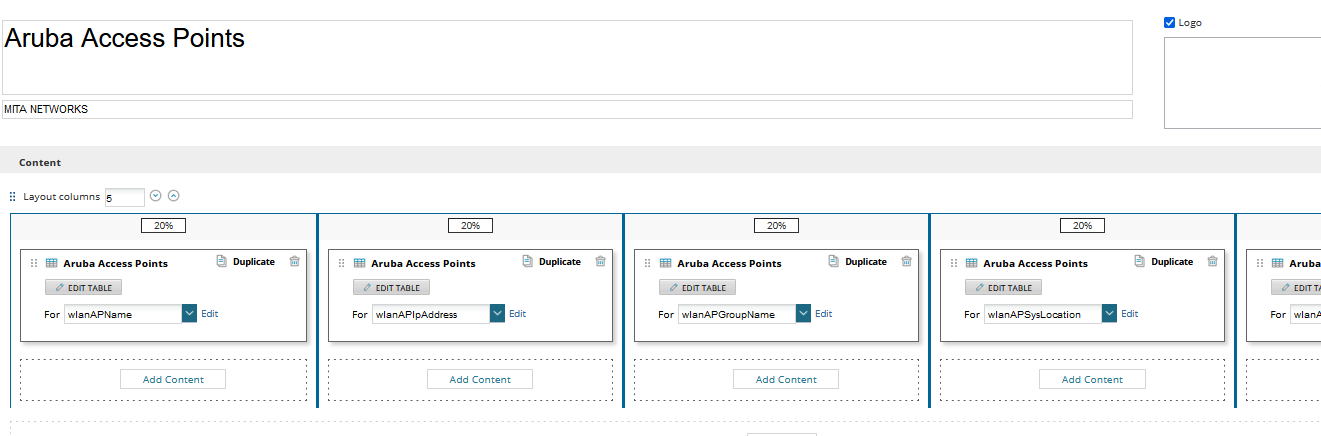This screenshot has width=1321, height=436.
Task: Click Edit link next to wlanAPName
Action: point(209,313)
